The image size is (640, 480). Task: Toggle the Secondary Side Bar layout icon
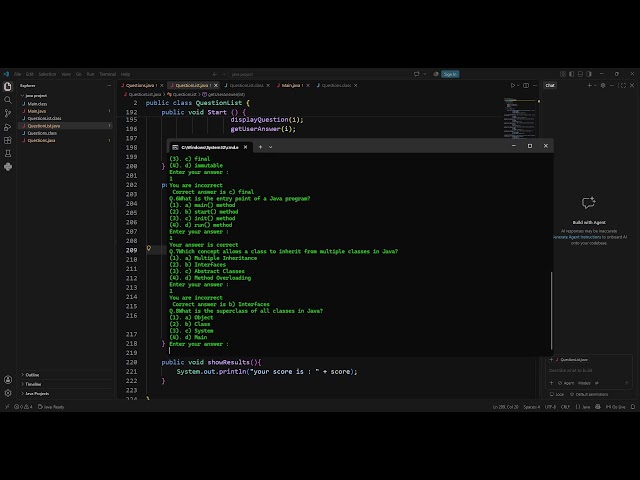point(589,74)
